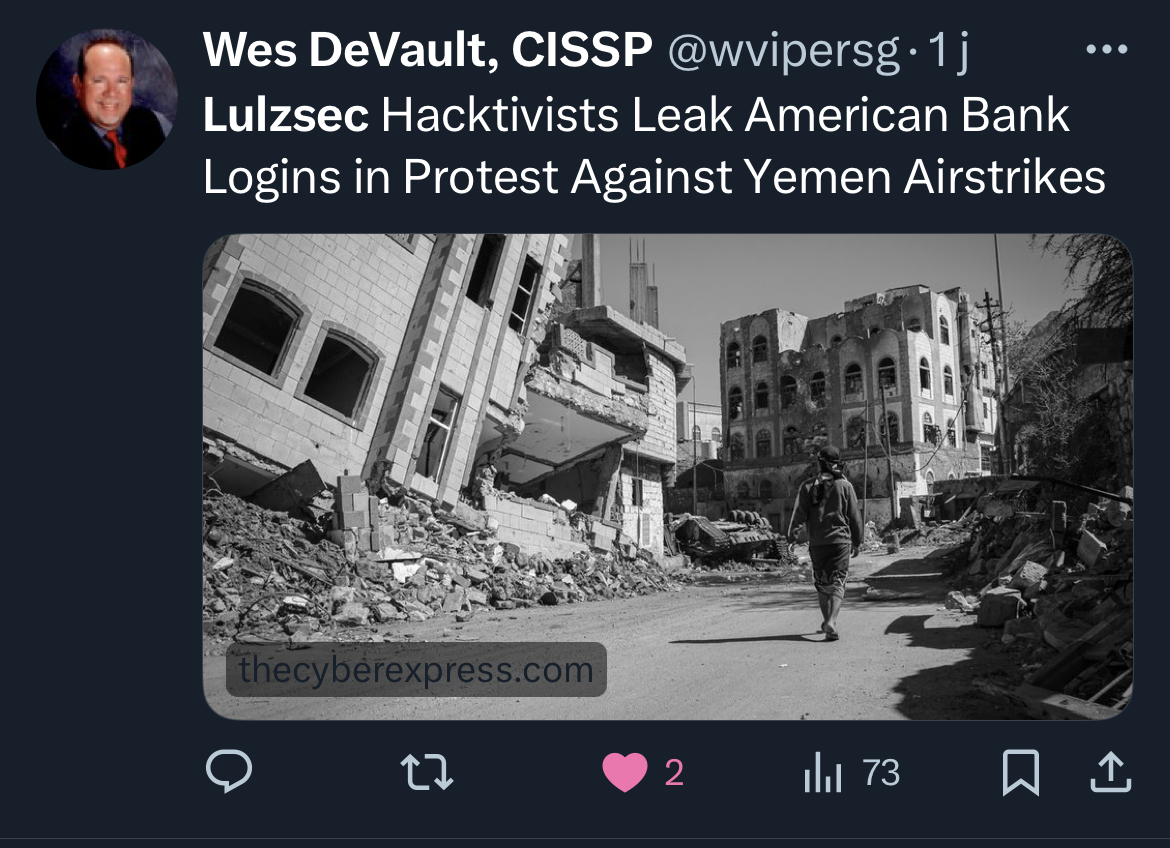Click the 73 views count
The width and height of the screenshot is (1170, 848).
tap(881, 773)
